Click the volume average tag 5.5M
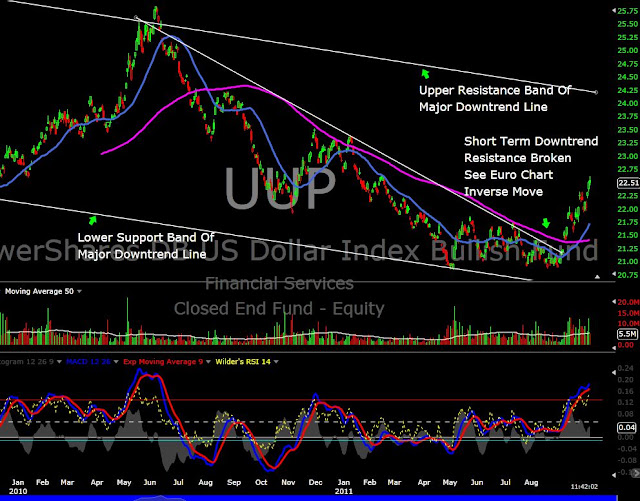Viewport: 640px width, 501px height. click(627, 334)
